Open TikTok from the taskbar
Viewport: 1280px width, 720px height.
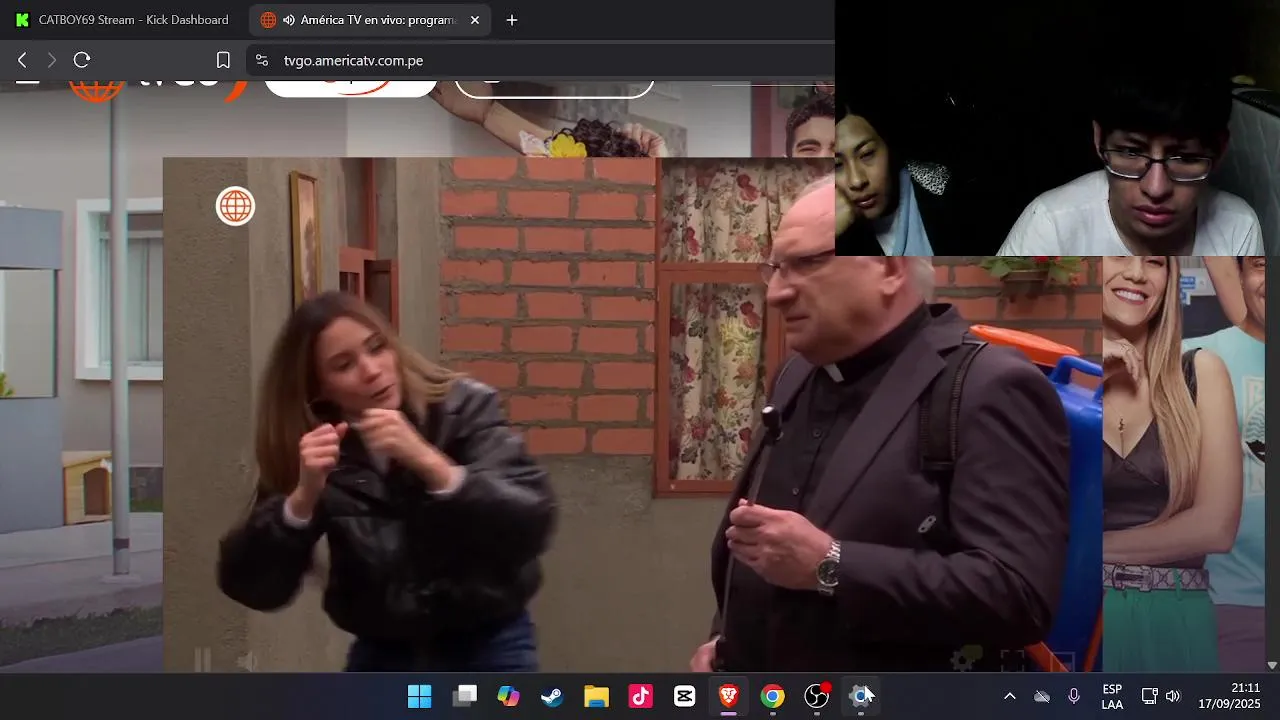(641, 696)
